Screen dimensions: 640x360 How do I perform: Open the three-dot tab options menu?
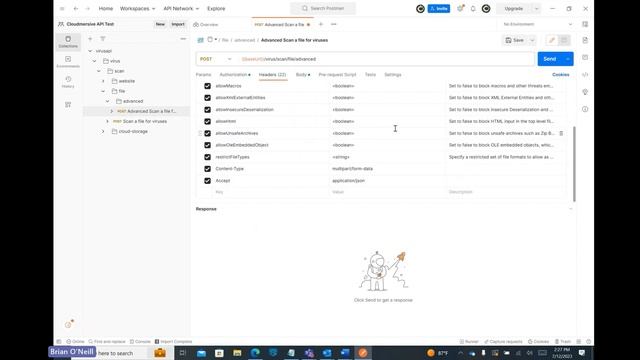[x=333, y=24]
